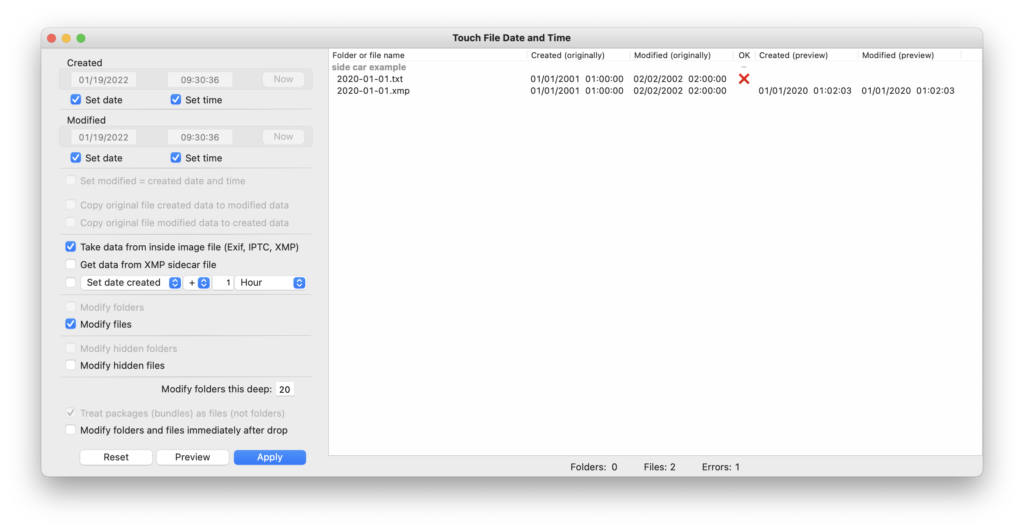Select the 2020-01-01.xmp file row
This screenshot has height=531, width=1024.
[373, 91]
